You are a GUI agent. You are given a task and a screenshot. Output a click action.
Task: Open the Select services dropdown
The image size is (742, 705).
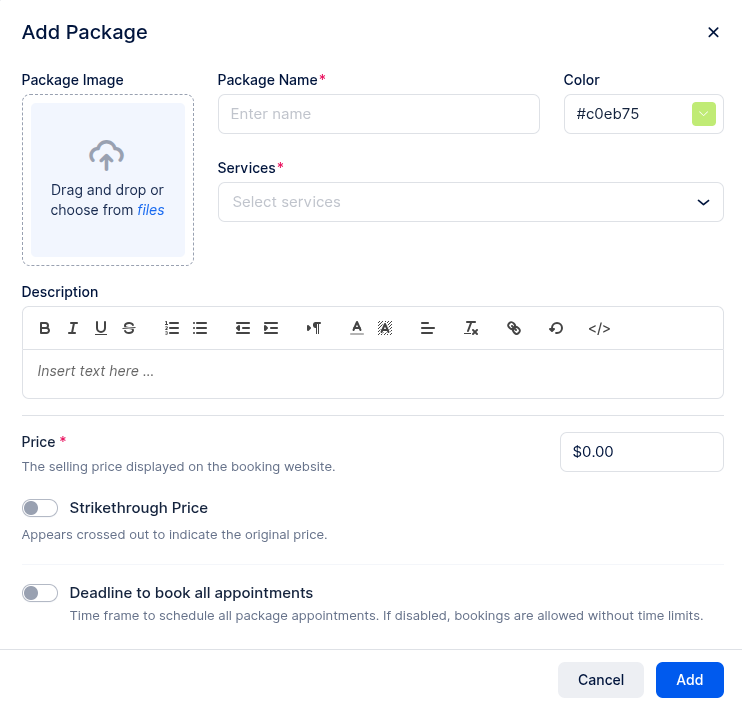[470, 202]
